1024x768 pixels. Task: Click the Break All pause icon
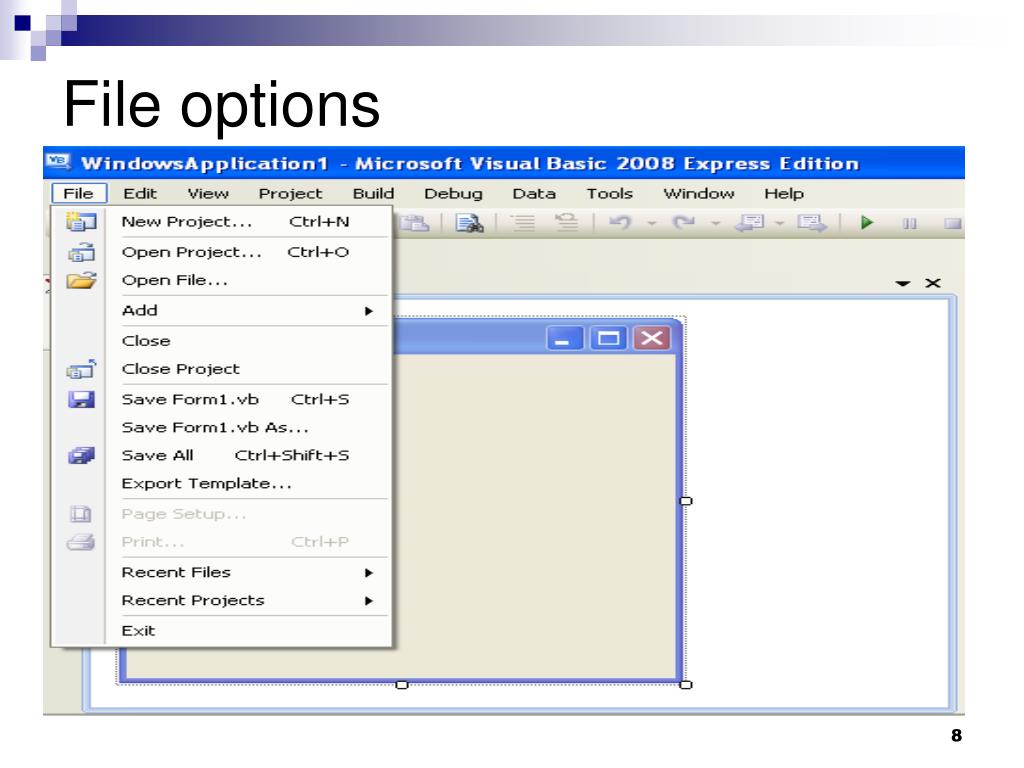909,224
